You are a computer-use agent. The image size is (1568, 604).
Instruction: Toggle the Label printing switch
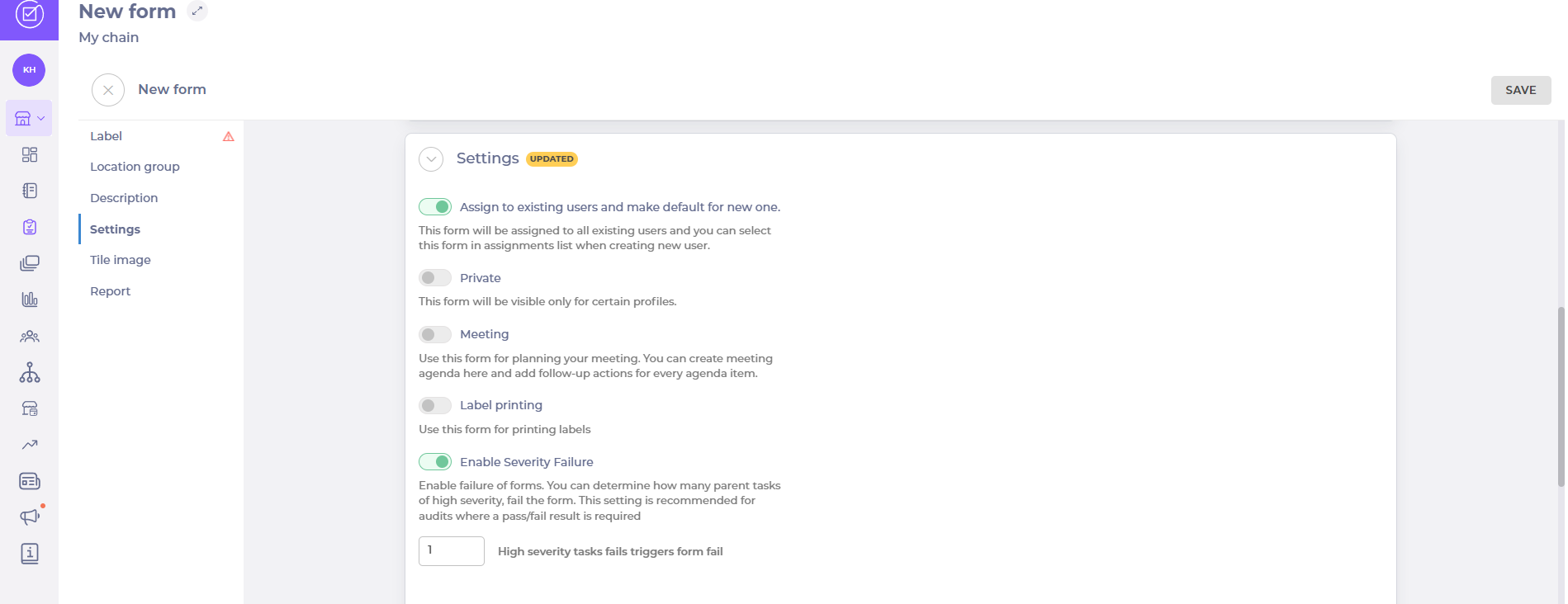[435, 405]
